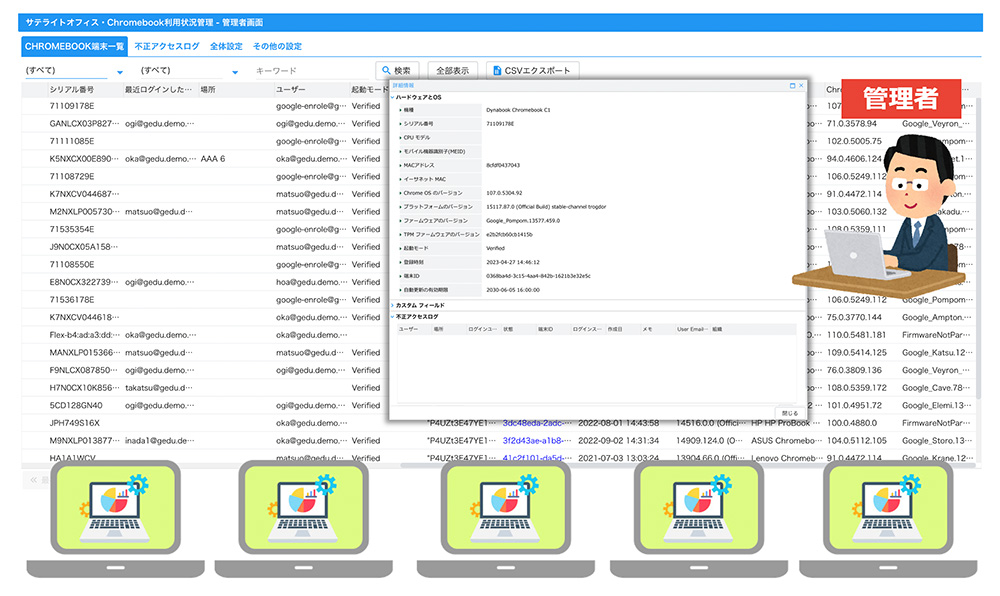Click timestamp 2022-09-02 14:31:34
This screenshot has height=596, width=1000.
(619, 440)
